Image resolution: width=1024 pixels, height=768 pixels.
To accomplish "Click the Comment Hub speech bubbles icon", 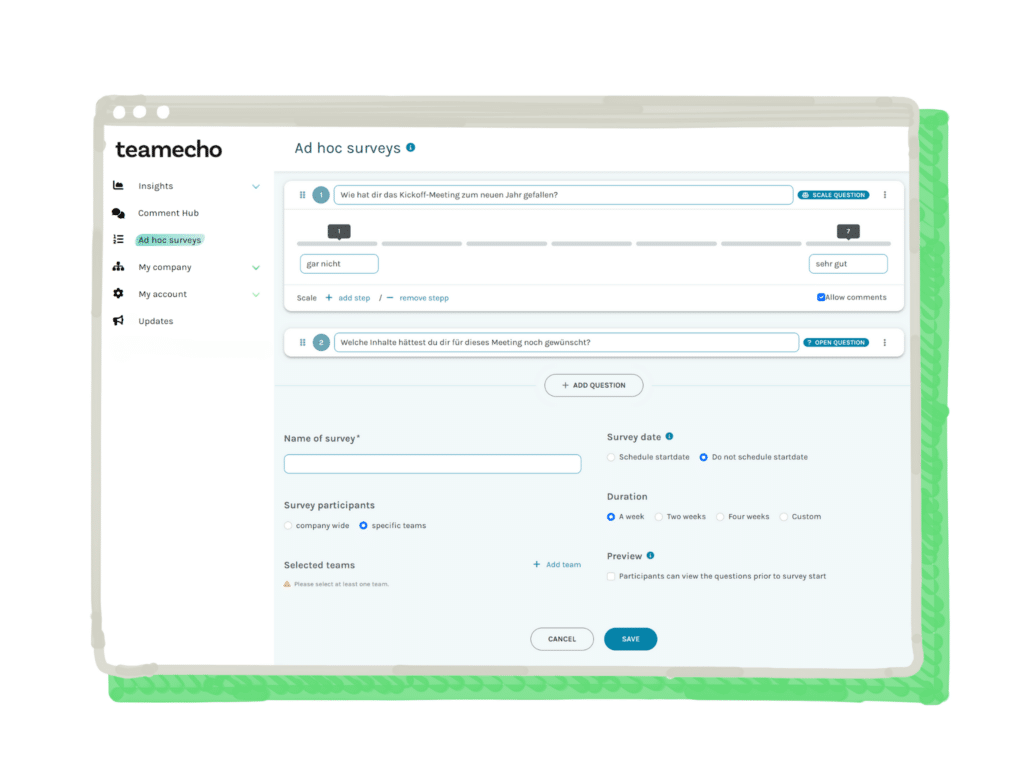I will pos(118,213).
